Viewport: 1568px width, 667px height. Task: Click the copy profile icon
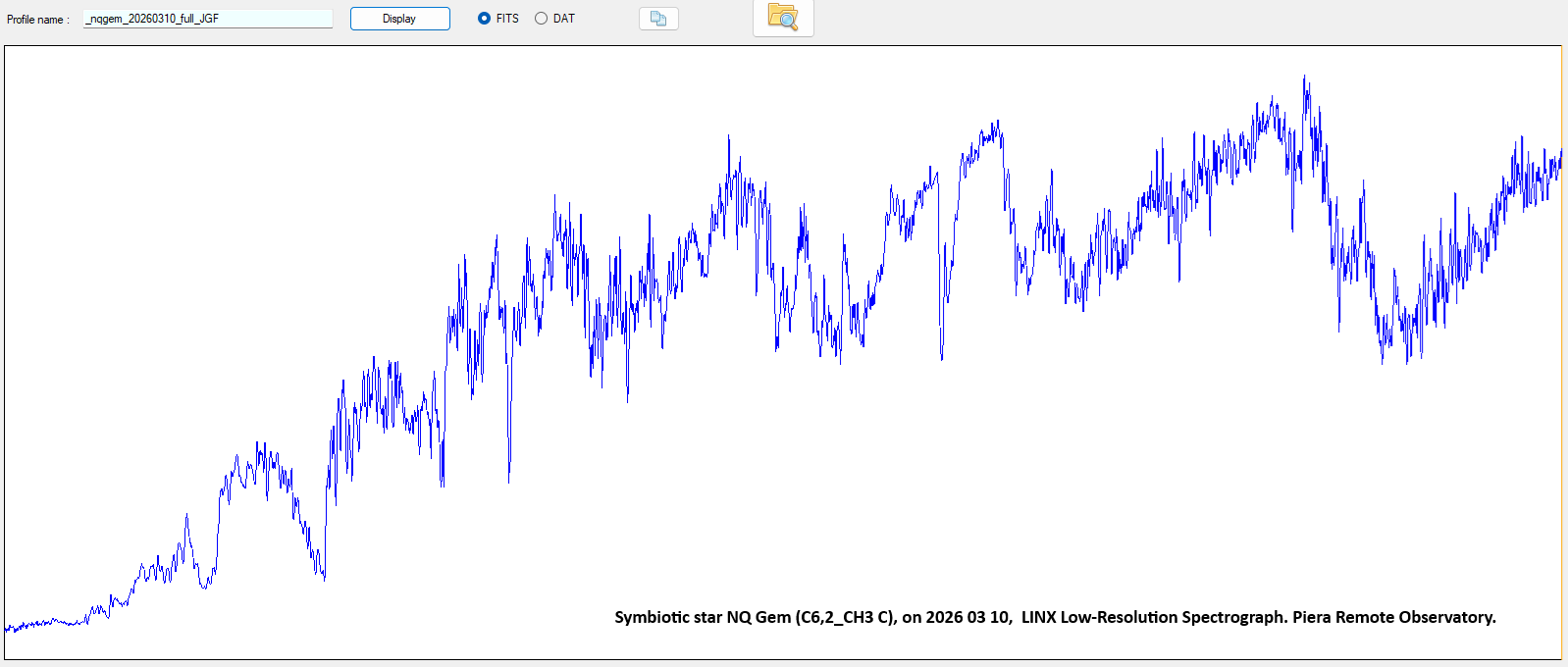tap(658, 19)
